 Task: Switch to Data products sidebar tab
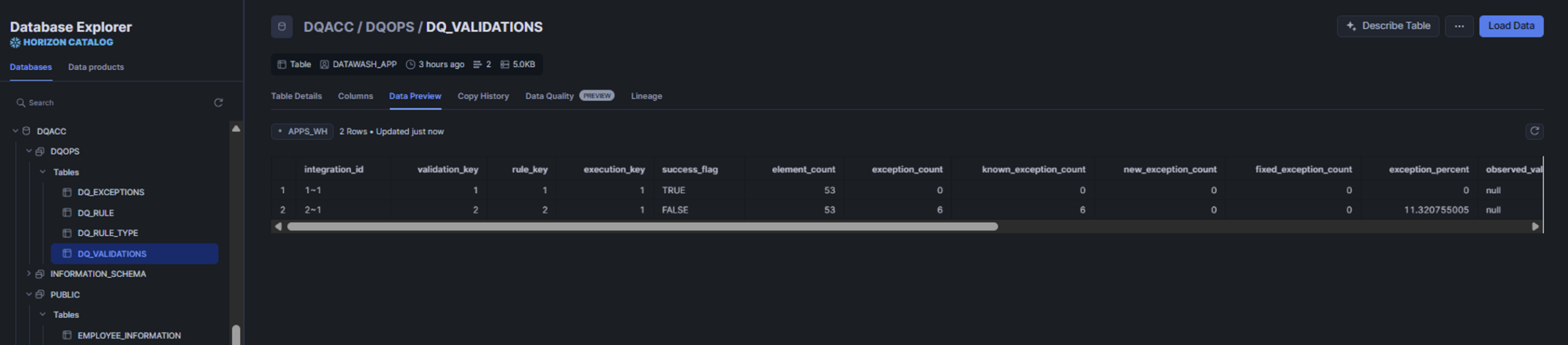tap(96, 67)
